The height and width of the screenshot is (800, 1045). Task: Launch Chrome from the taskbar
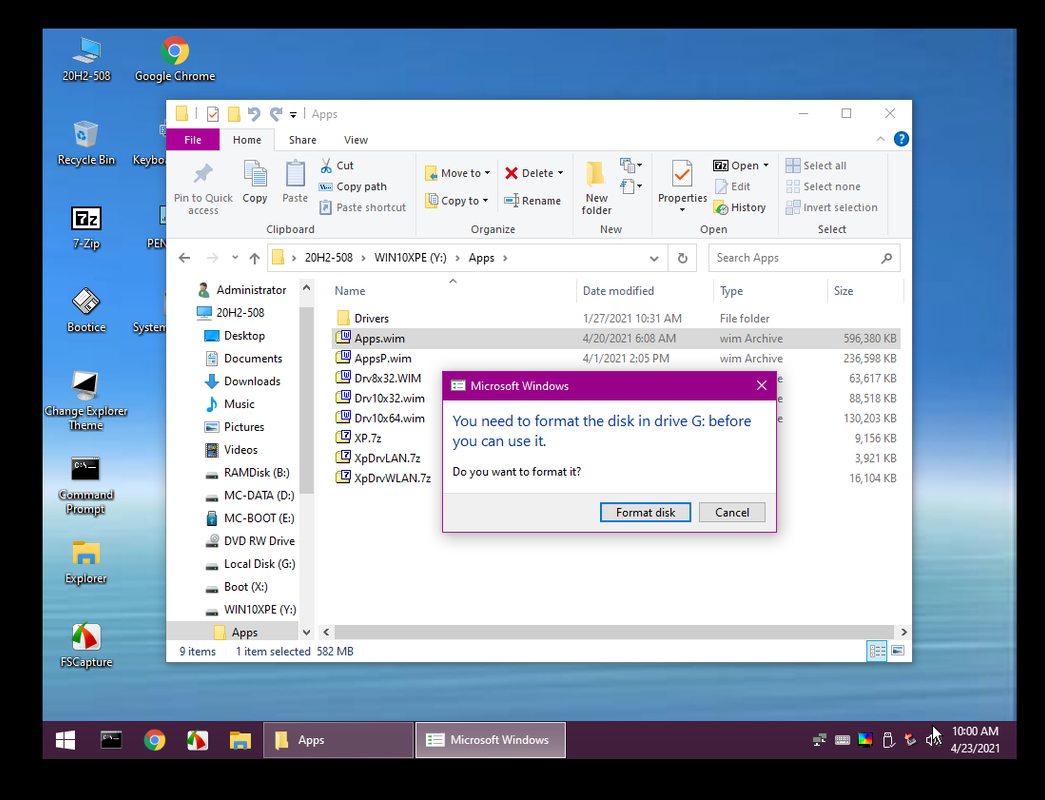(x=155, y=740)
